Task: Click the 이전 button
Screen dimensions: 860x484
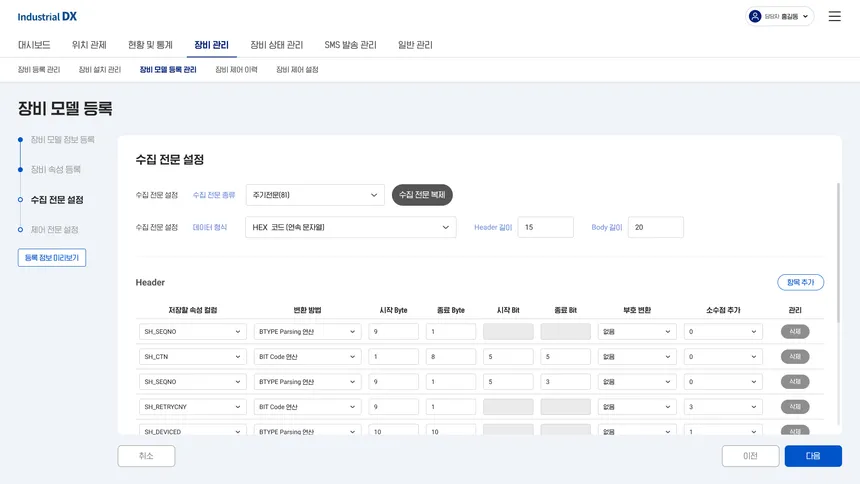Action: (x=750, y=456)
